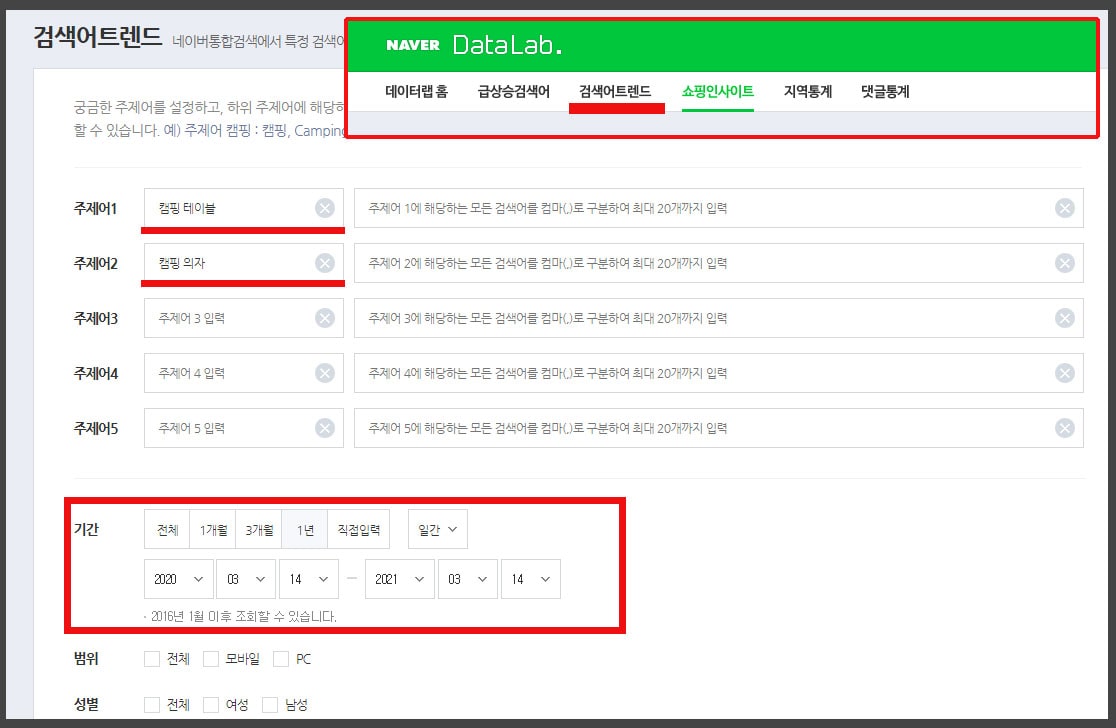Screen dimensions: 1116x728
Task: Check 전체 under 성별
Action: coord(152,705)
